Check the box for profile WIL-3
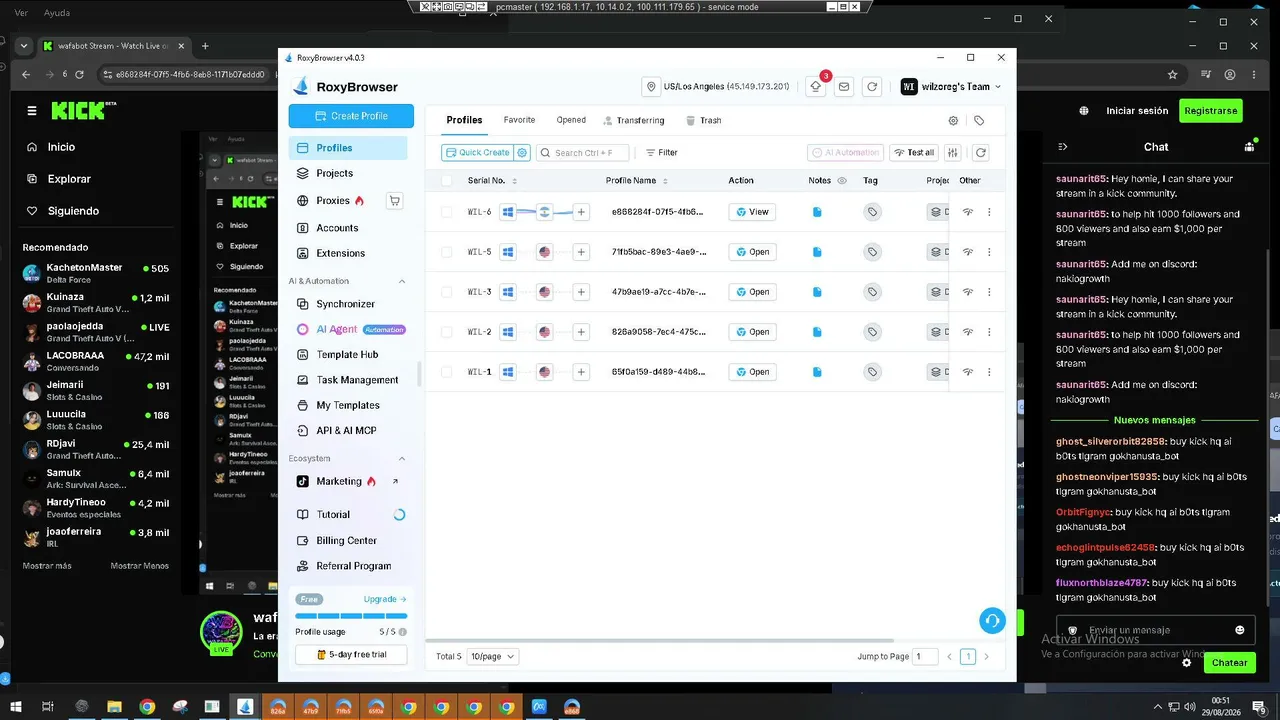This screenshot has width=1280, height=720. click(x=446, y=292)
